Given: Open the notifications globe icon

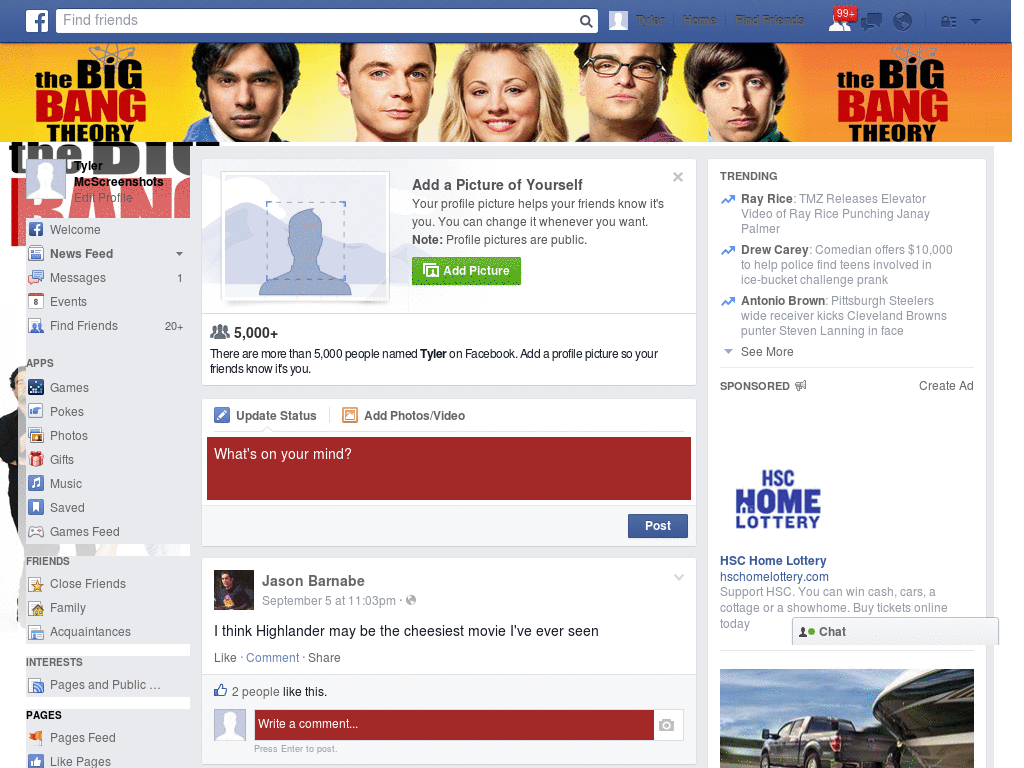Looking at the screenshot, I should 903,22.
